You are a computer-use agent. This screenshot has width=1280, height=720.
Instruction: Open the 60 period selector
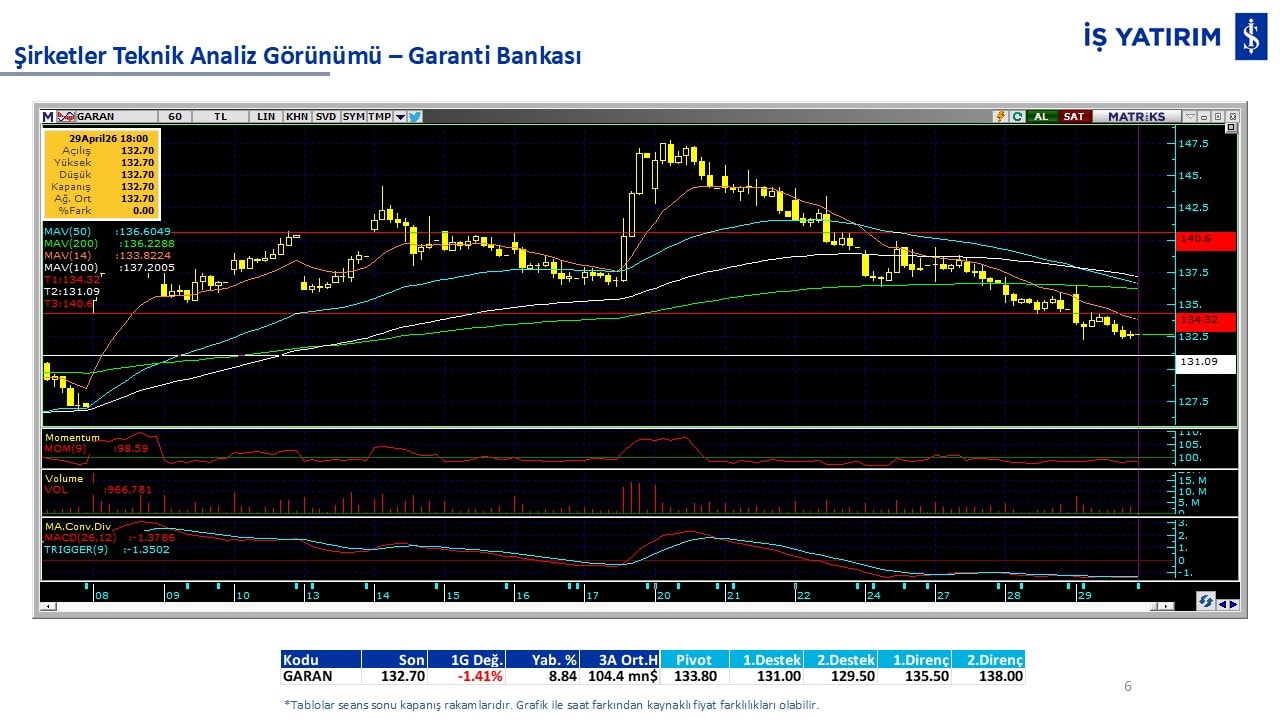pyautogui.click(x=175, y=117)
